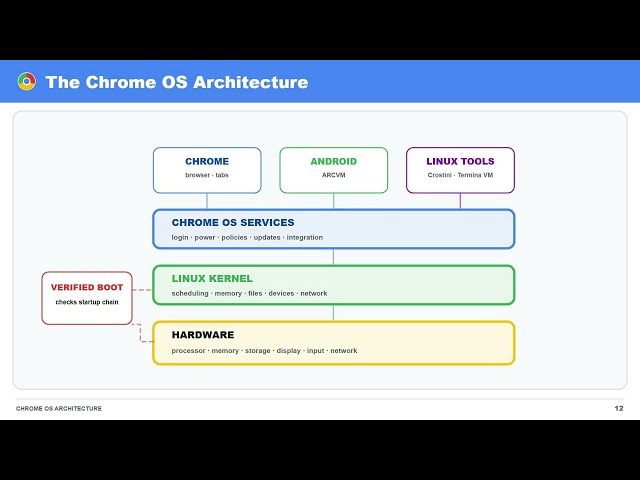Click 'login · power · policies · updates · integration' line
This screenshot has width=640, height=480.
[247, 237]
